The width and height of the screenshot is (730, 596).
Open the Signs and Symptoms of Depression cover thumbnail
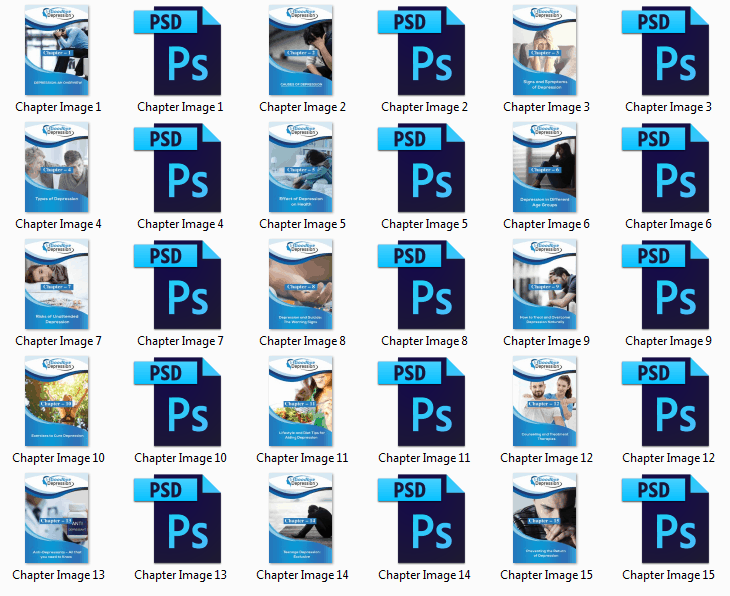coord(546,50)
